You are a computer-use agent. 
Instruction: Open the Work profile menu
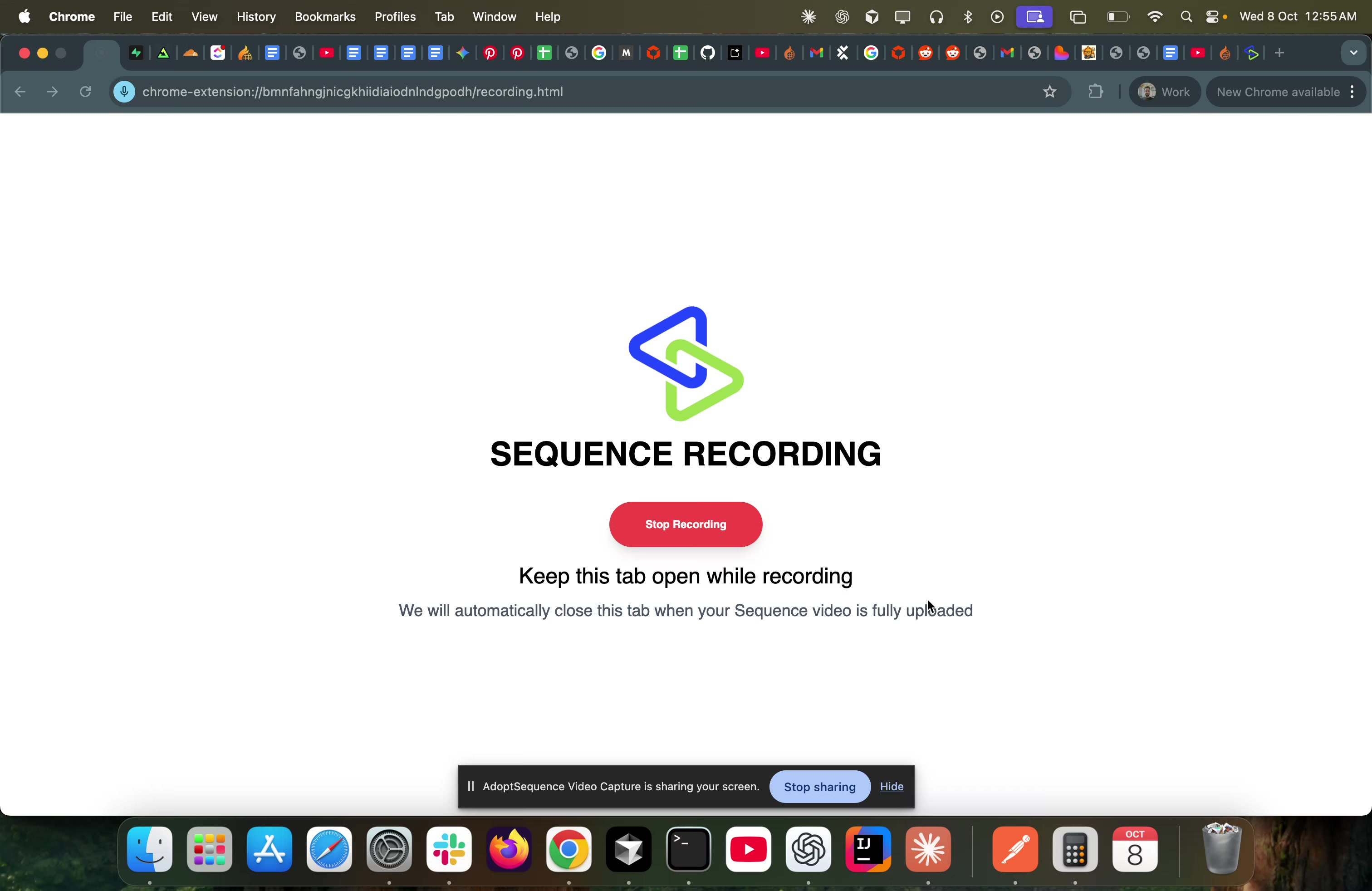(x=1165, y=92)
